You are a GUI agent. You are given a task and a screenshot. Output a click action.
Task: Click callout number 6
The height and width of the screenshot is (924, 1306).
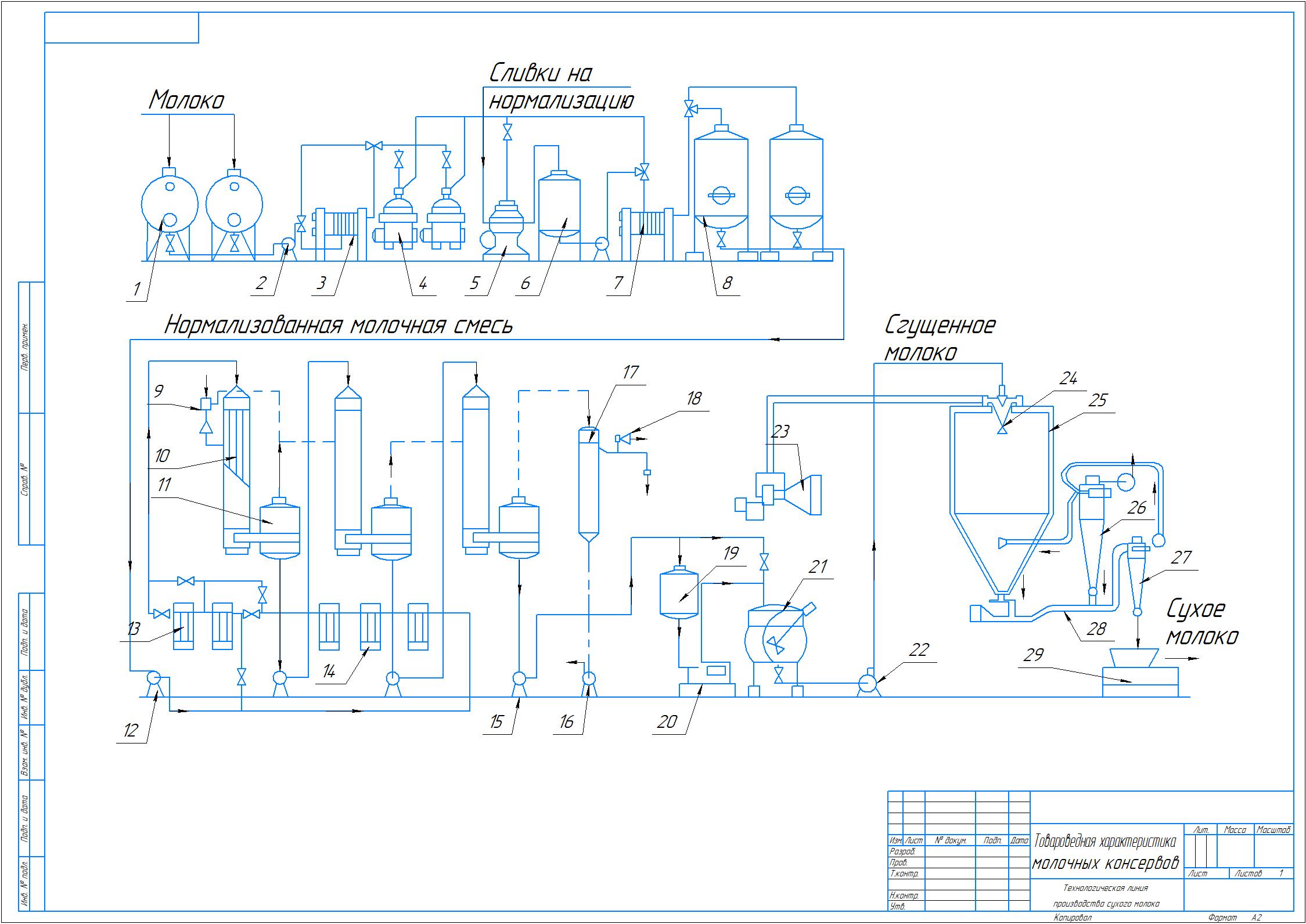pos(526,283)
